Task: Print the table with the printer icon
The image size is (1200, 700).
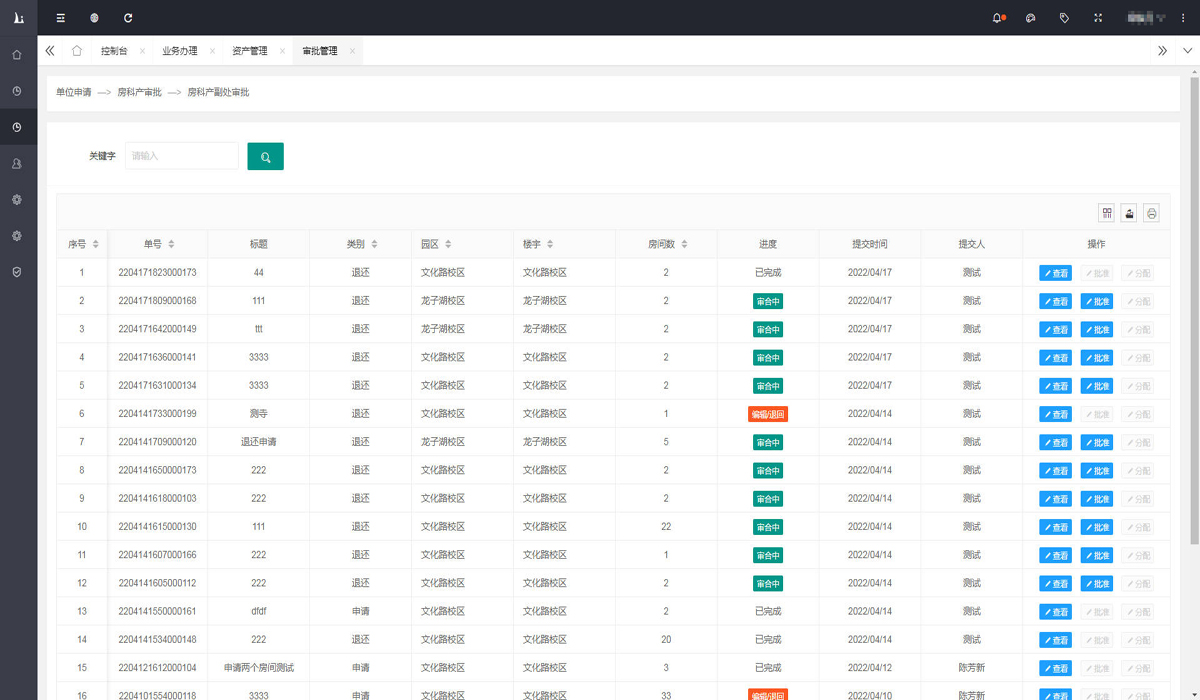Action: (x=1152, y=213)
